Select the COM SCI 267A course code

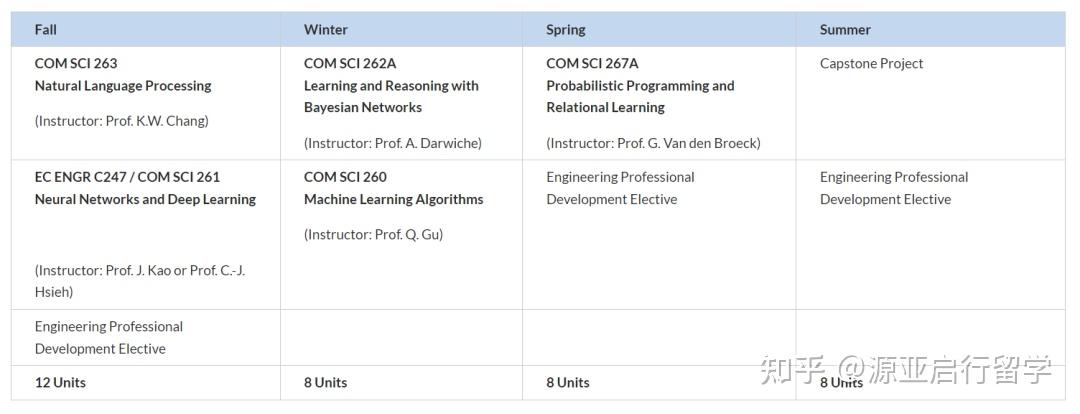592,63
